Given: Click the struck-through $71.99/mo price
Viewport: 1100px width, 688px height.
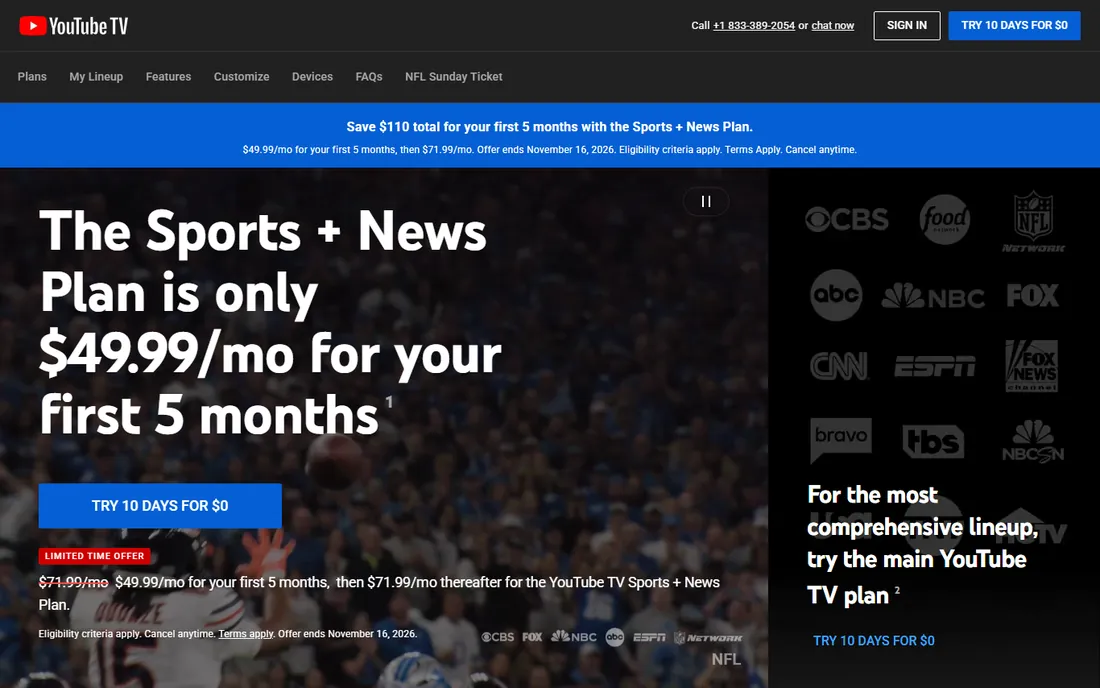Looking at the screenshot, I should tap(74, 582).
